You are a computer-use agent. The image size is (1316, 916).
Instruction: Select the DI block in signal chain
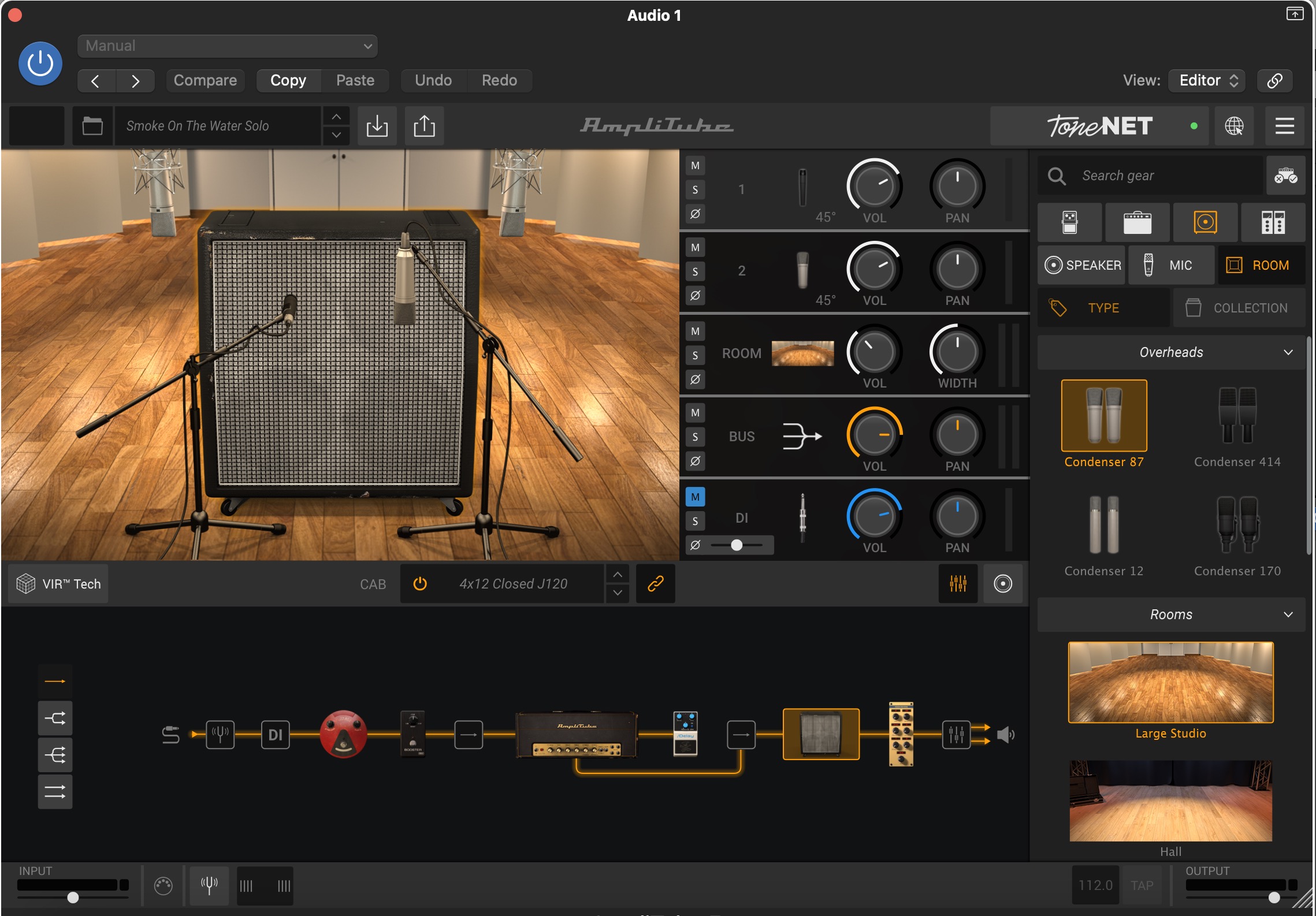(x=276, y=735)
